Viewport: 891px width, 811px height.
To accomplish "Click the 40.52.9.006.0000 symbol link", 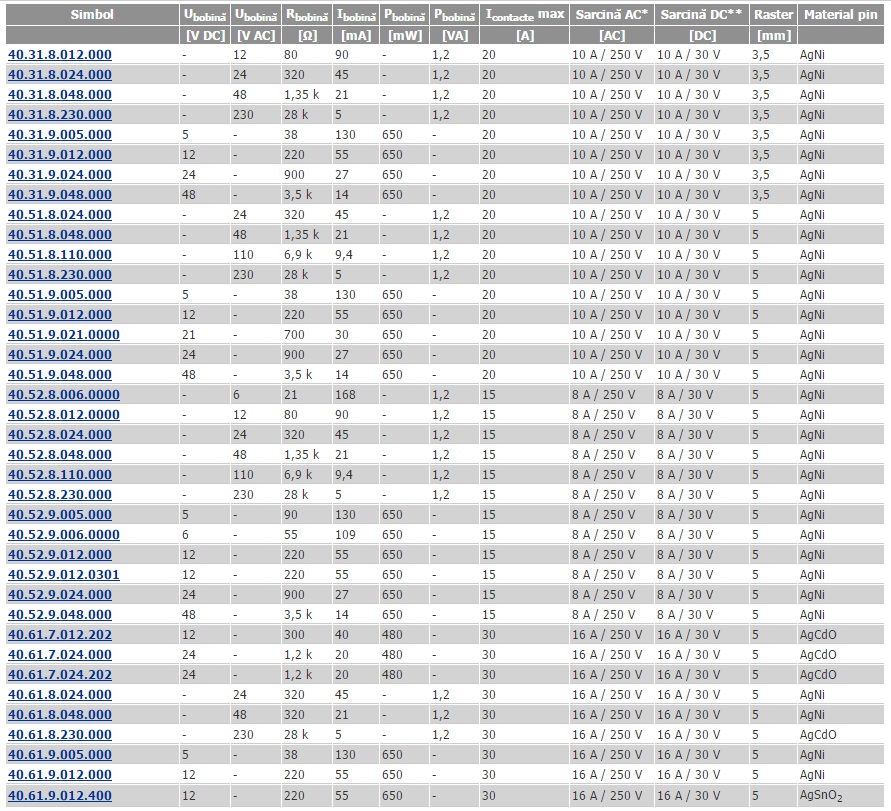I will pos(64,535).
